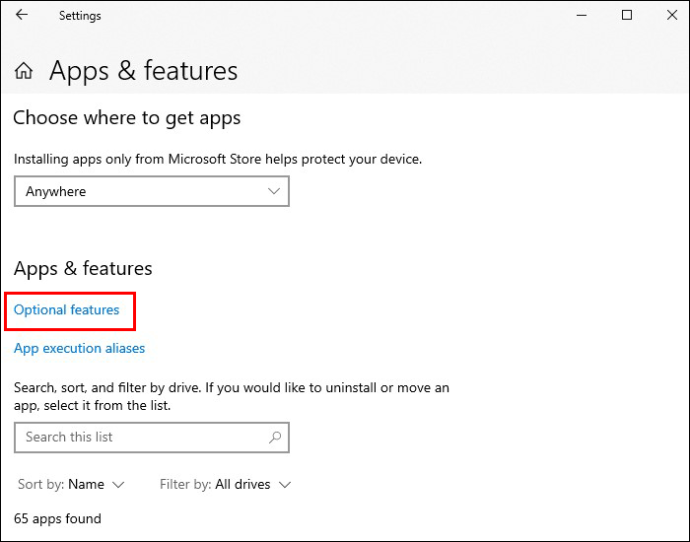690x542 pixels.
Task: Focus the 'Search this list' input field
Action: click(x=140, y=437)
